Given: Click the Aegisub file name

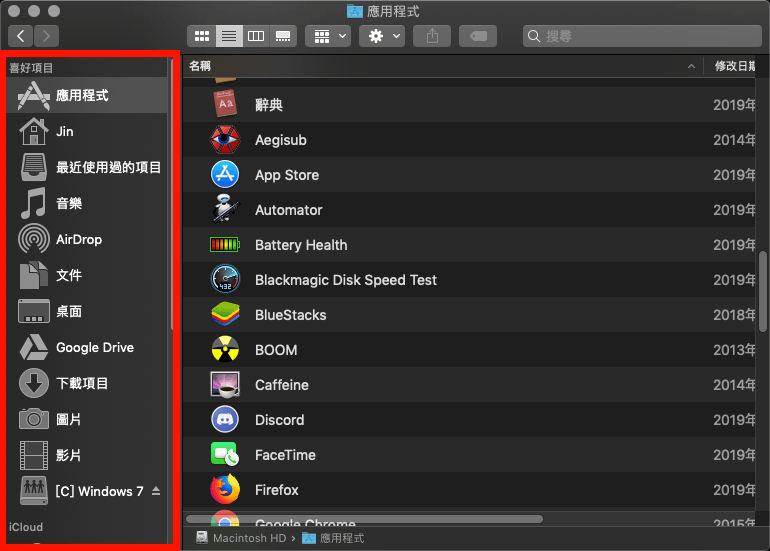Looking at the screenshot, I should pyautogui.click(x=280, y=140).
